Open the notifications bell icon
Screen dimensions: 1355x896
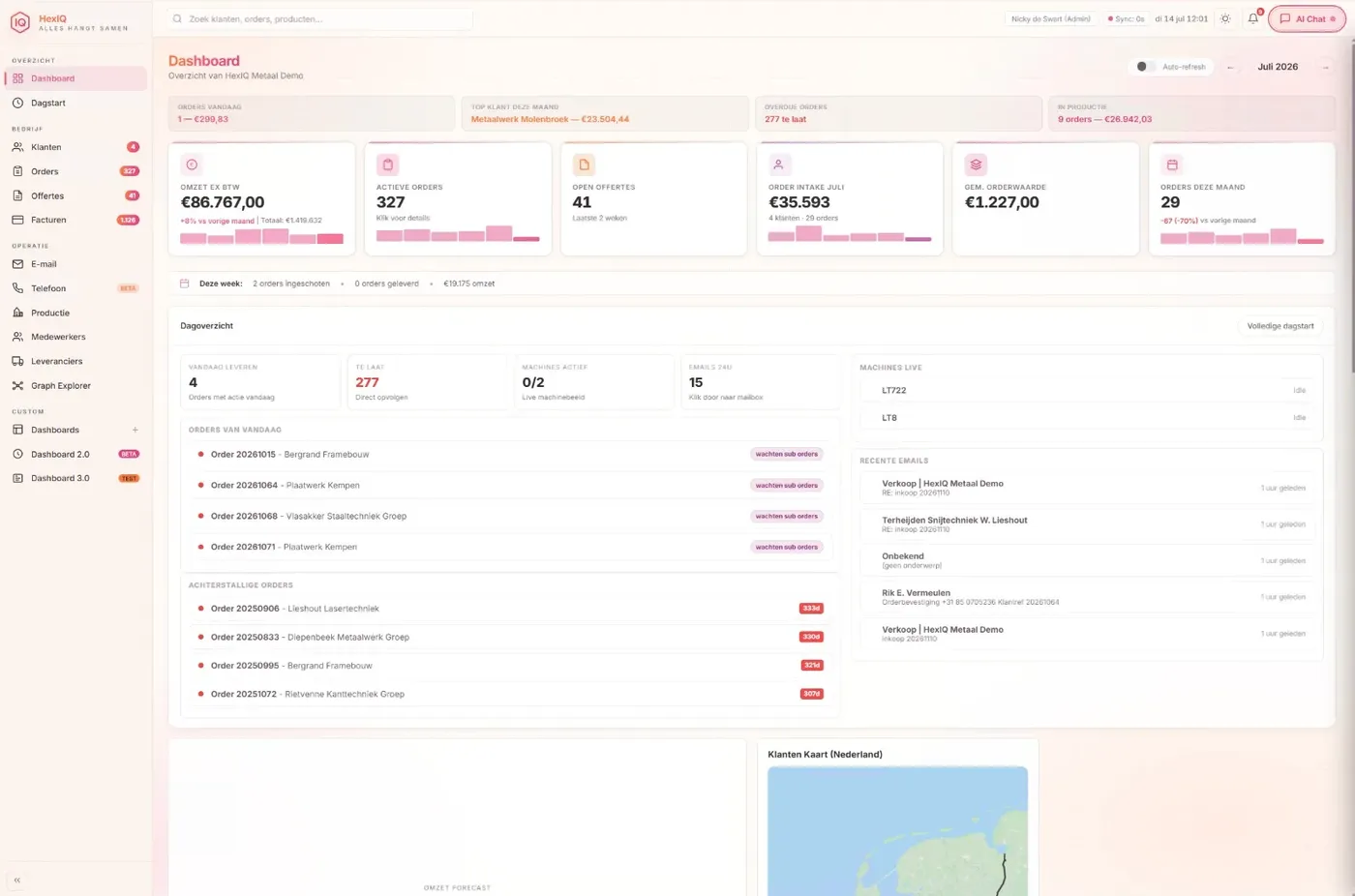coord(1253,18)
